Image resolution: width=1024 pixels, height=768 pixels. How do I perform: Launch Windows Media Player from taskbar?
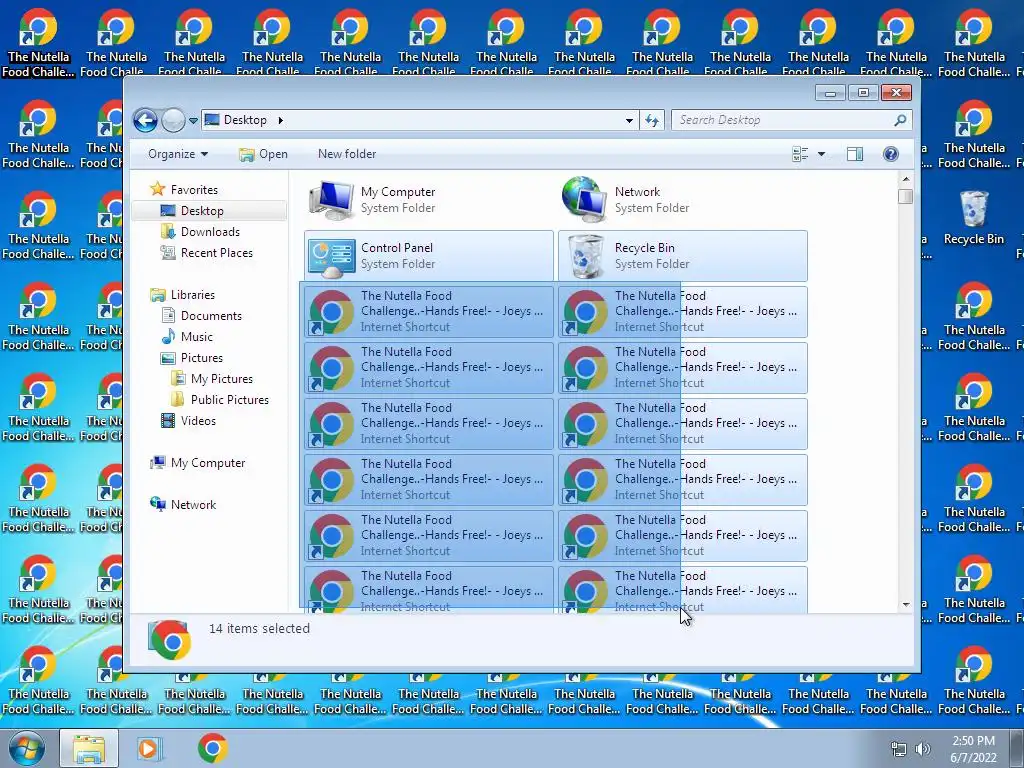pos(150,748)
